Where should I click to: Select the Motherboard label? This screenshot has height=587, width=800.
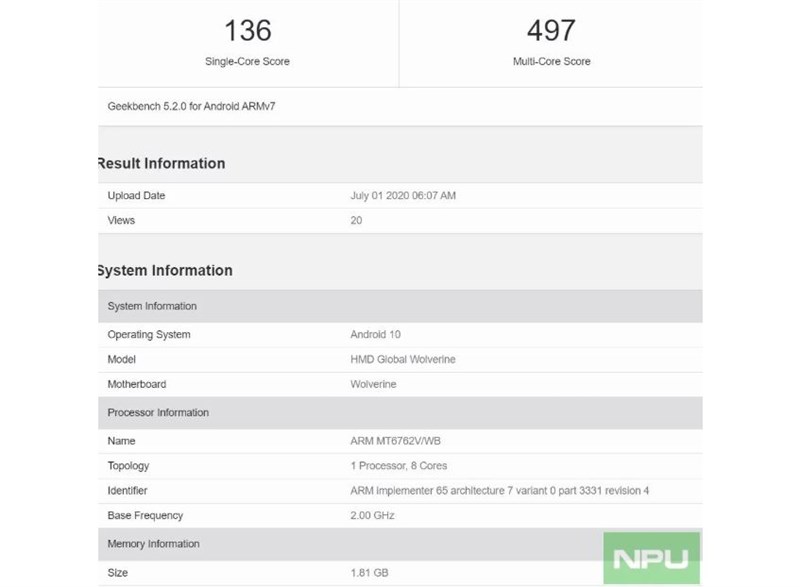137,384
